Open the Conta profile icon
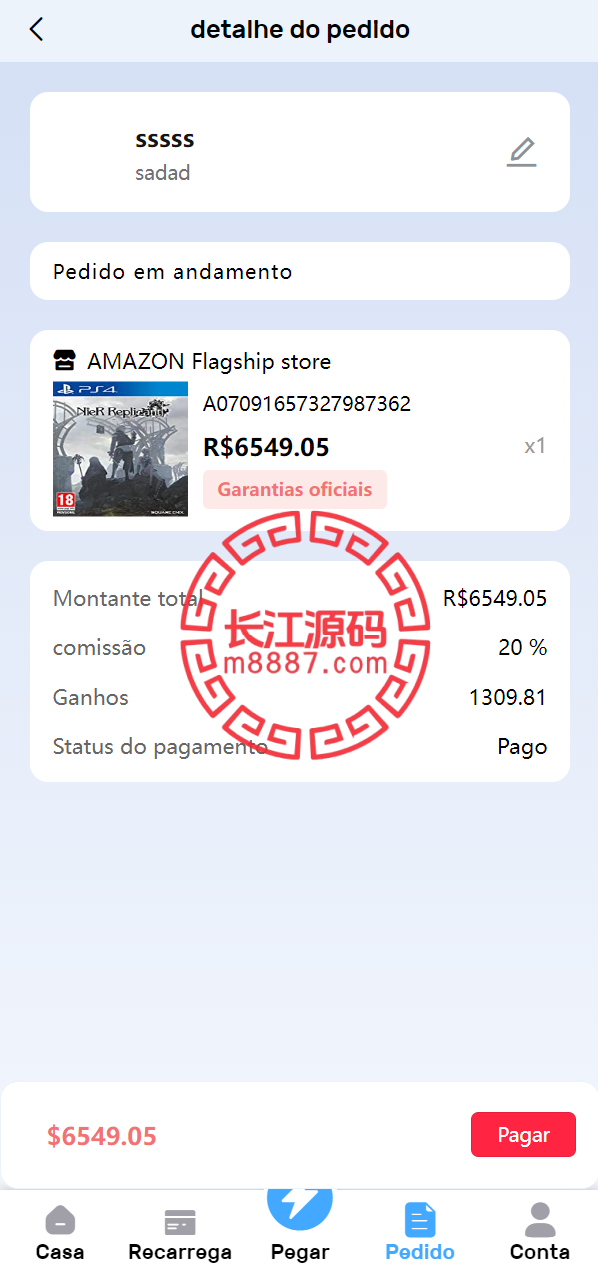598x1269 pixels. coord(540,1219)
